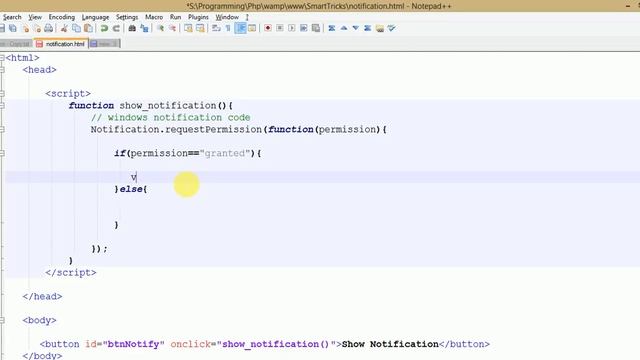Fold the show_notification function block

pos(2,106)
